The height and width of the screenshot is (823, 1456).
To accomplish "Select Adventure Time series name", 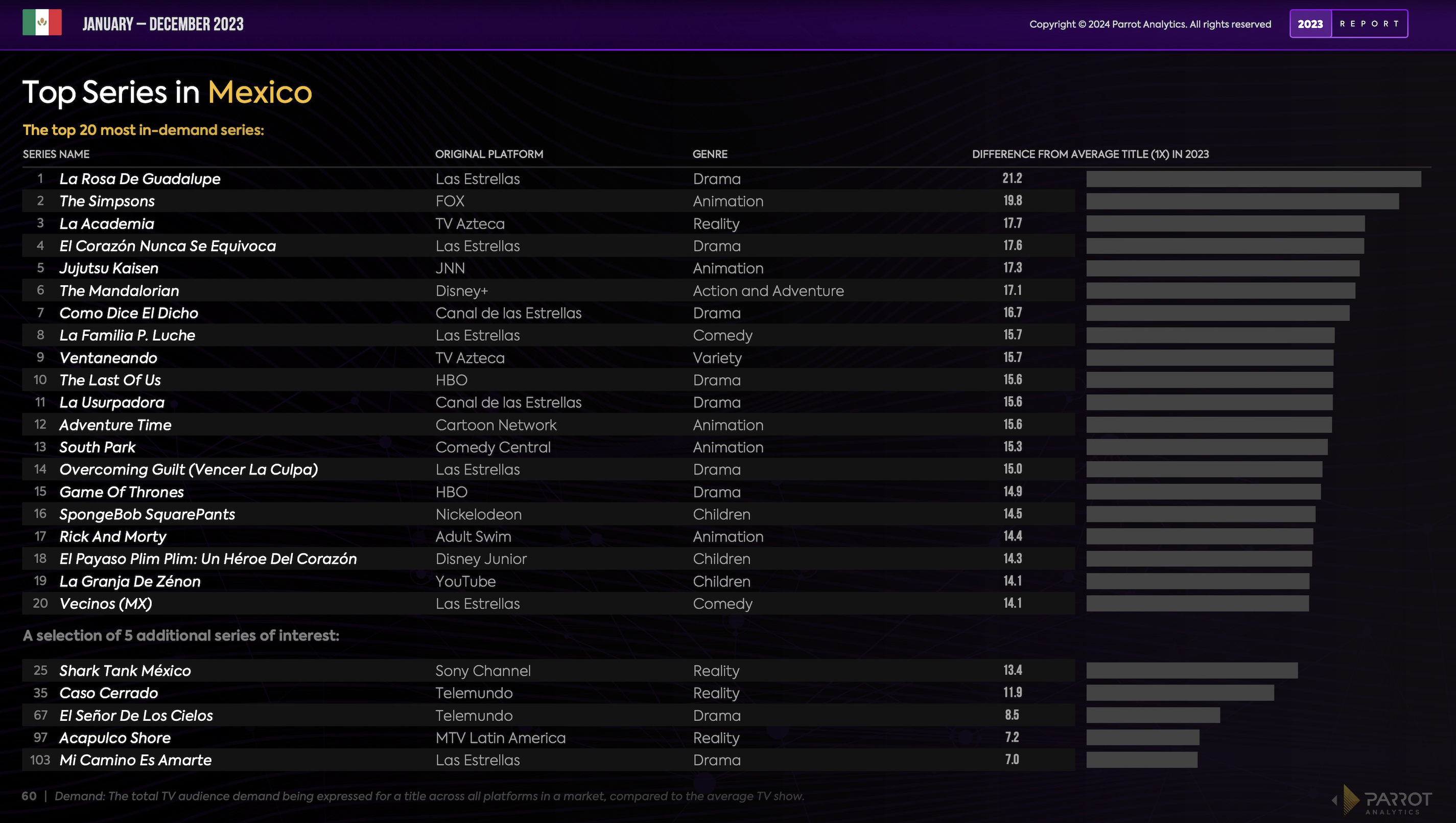I will tap(115, 425).
